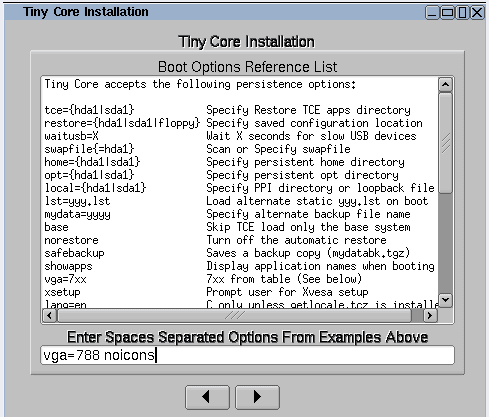Click the horizontal scrollbar left arrow

[x=50, y=315]
